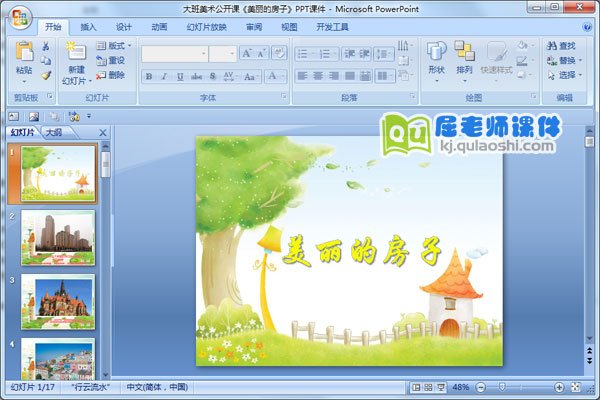Image resolution: width=600 pixels, height=400 pixels.
Task: Select slide 2 thumbnail with skyscrapers
Action: click(x=58, y=238)
